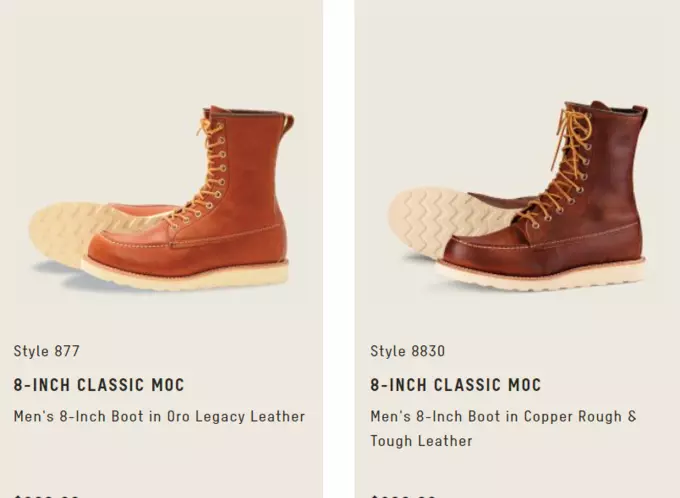This screenshot has height=498, width=680.
Task: Click the partially visible price under Style 8830
Action: point(403,495)
